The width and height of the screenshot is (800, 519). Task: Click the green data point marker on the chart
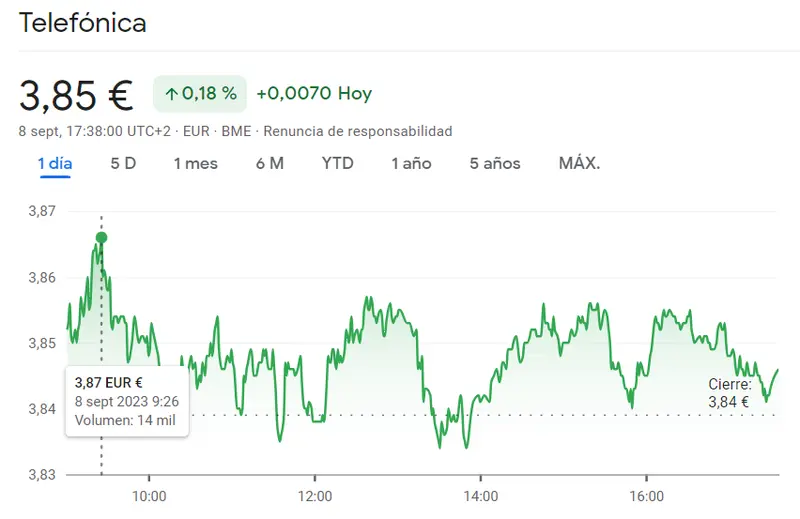click(x=102, y=237)
